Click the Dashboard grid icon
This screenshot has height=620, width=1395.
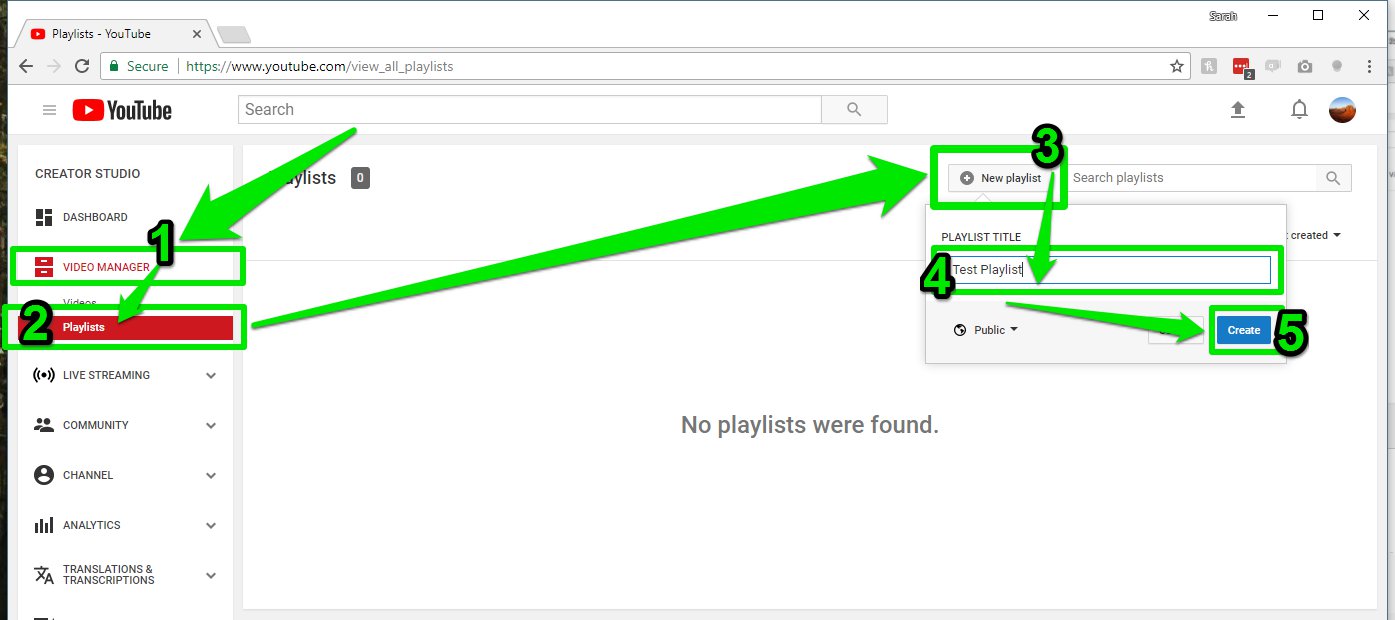click(x=44, y=217)
